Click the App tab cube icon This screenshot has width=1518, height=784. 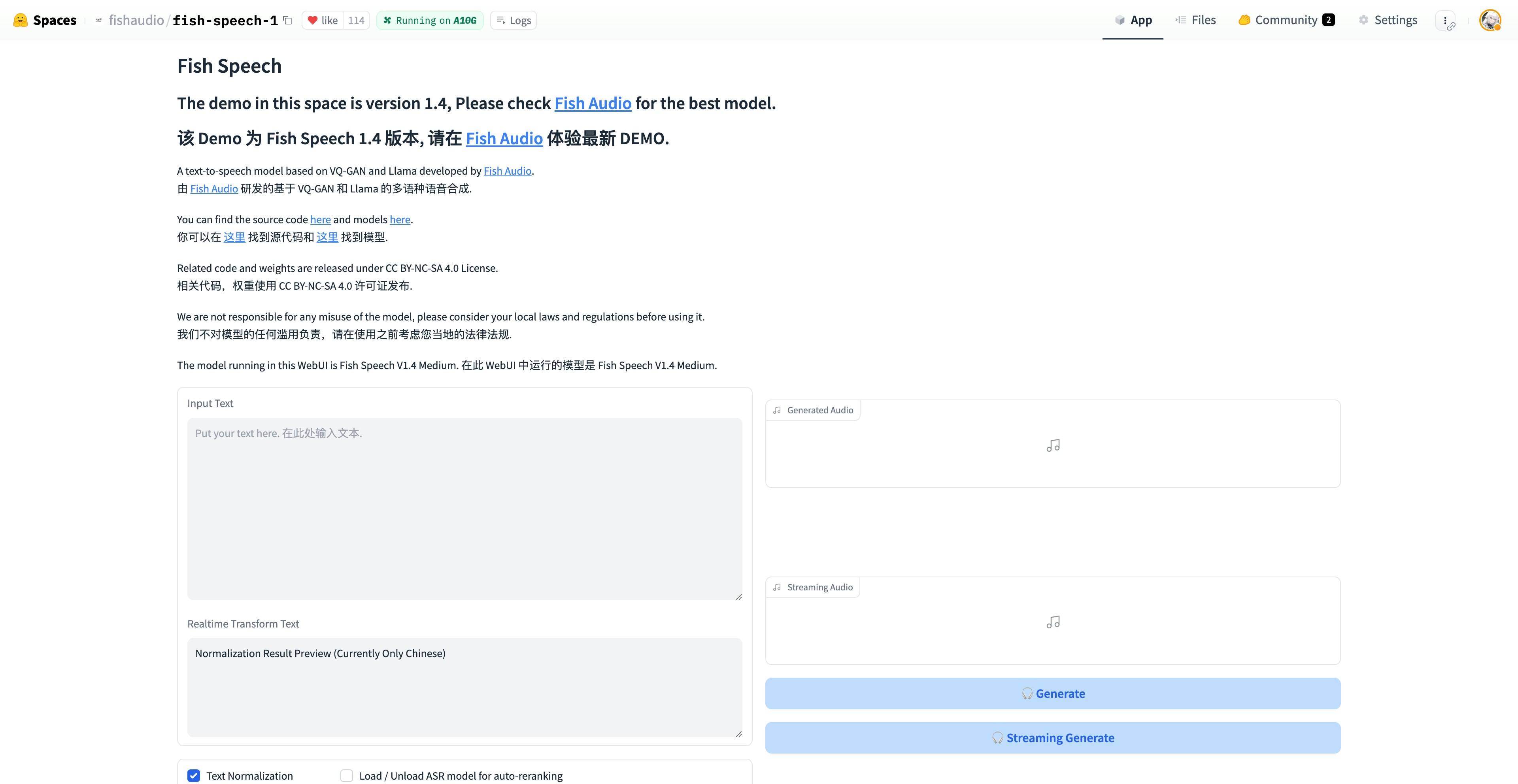(1120, 20)
